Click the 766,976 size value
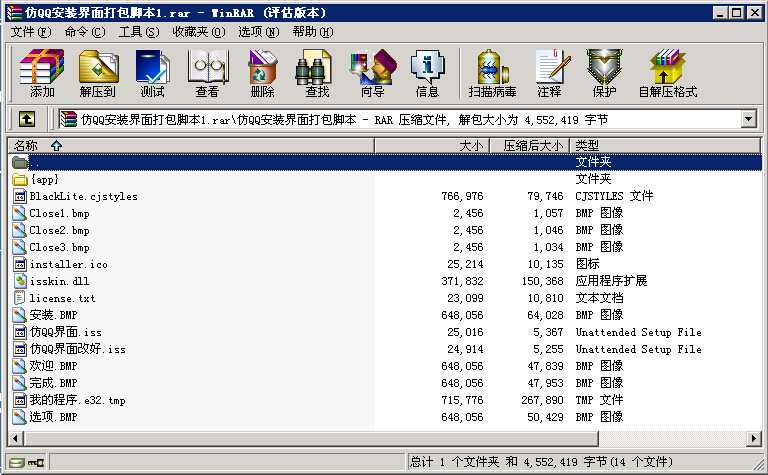The height and width of the screenshot is (475, 768). pos(462,196)
